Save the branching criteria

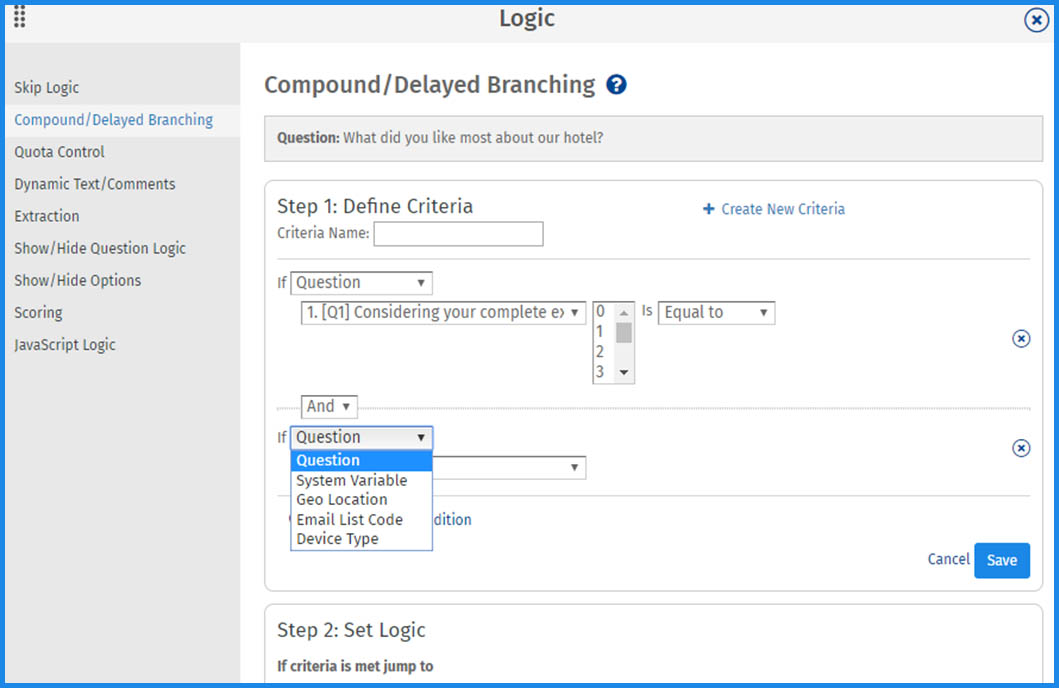(1001, 560)
